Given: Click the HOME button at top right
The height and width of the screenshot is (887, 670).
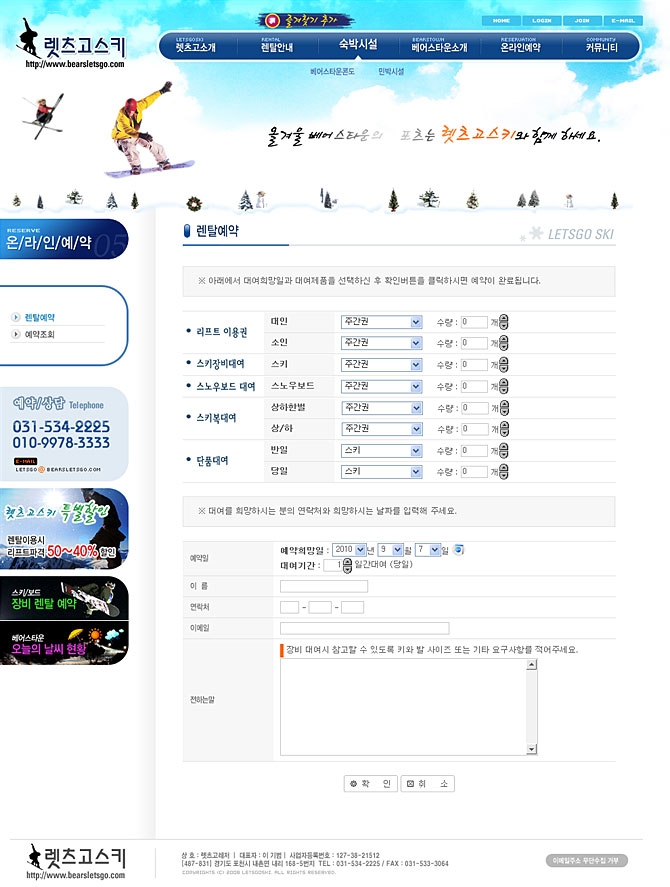Looking at the screenshot, I should coord(501,20).
